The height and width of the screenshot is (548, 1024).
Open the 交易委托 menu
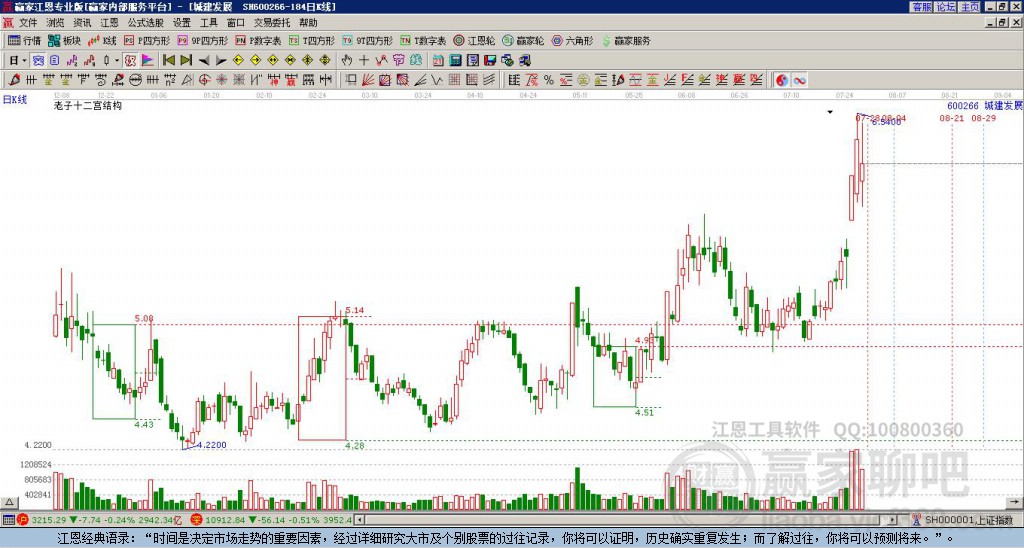(272, 23)
